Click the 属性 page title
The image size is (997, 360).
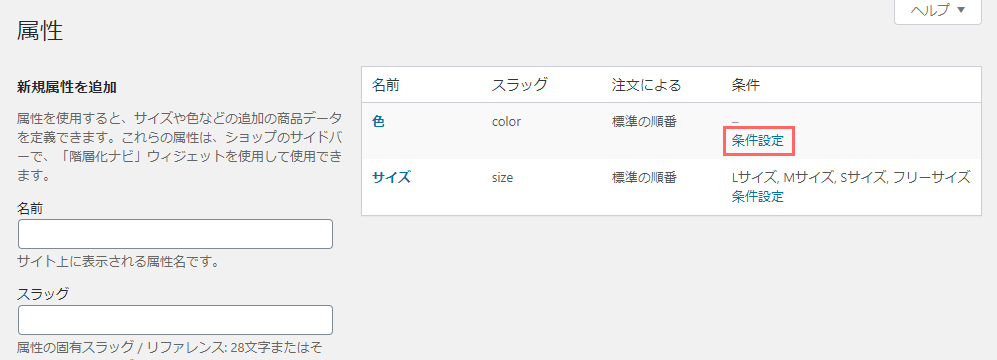40,31
